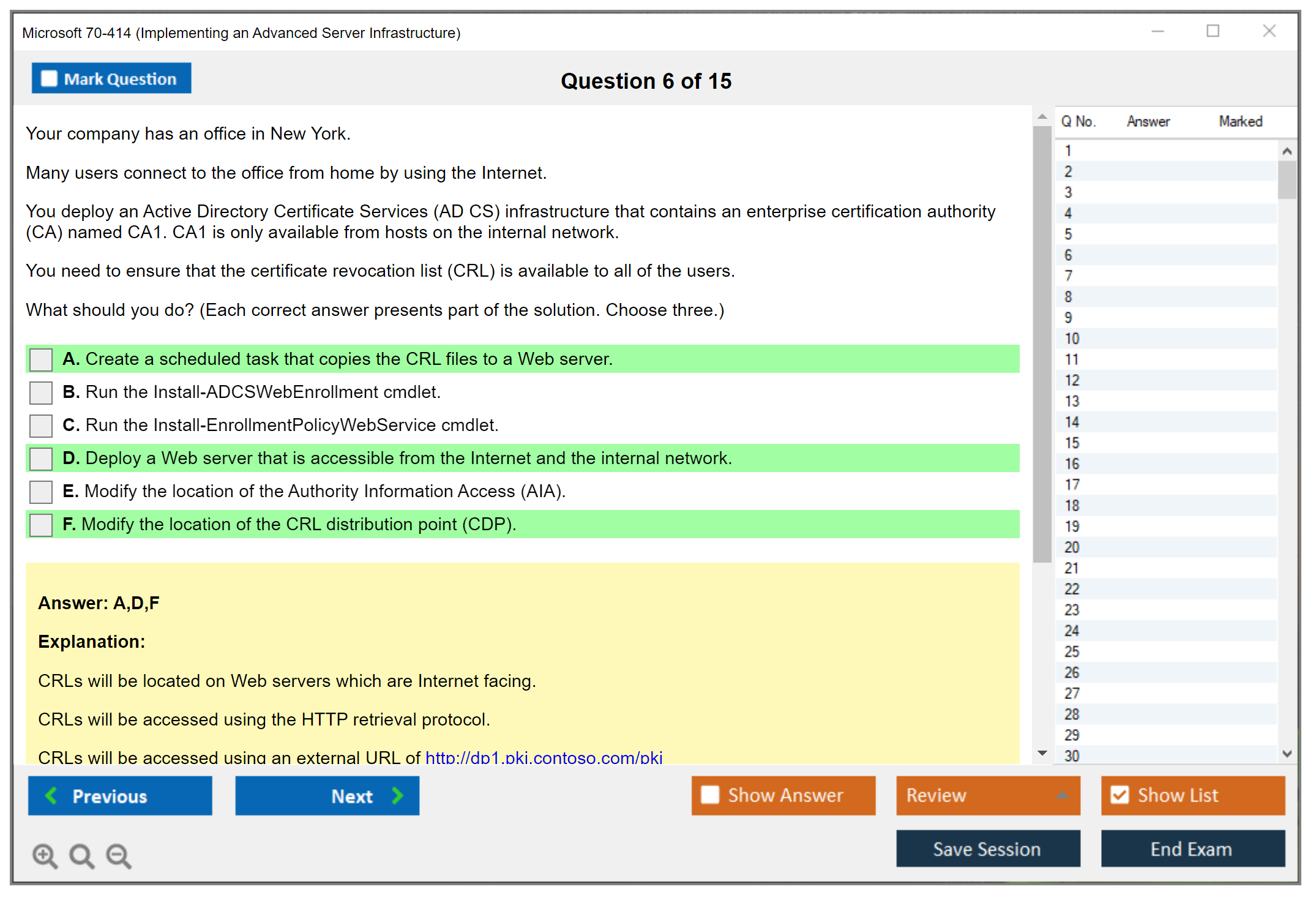Click the Save Session button

point(987,849)
